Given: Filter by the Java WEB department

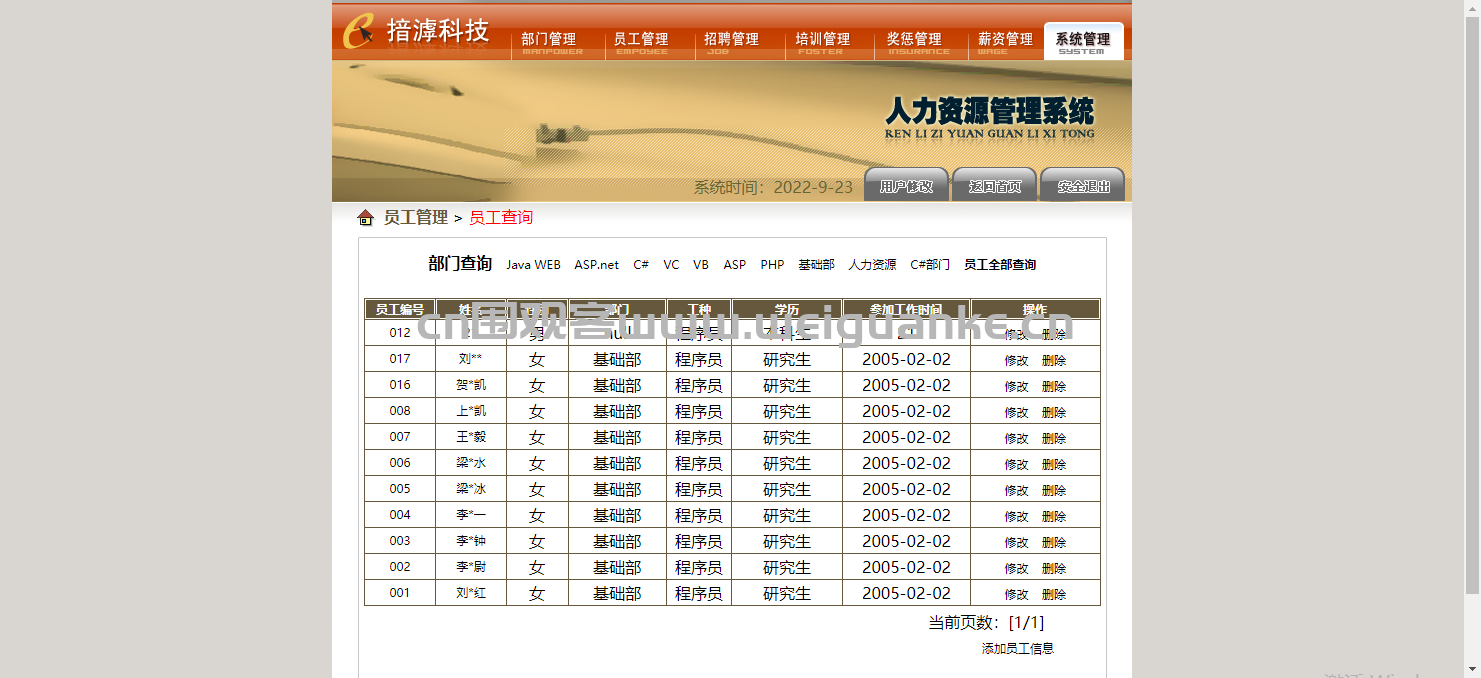Looking at the screenshot, I should tap(533, 265).
